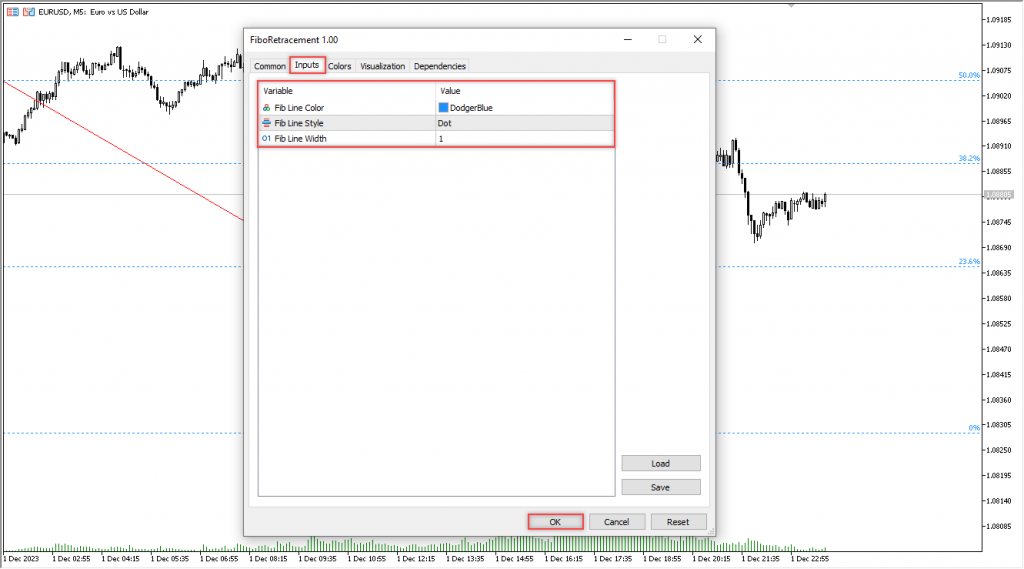Image resolution: width=1024 pixels, height=569 pixels.
Task: Click the Save button
Action: coord(660,487)
